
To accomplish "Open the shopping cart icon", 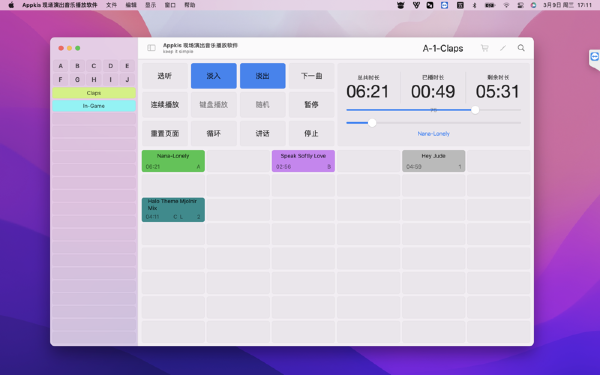I will [484, 48].
